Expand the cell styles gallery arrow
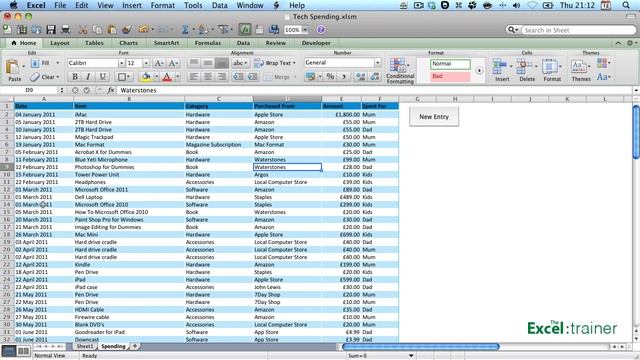The width and height of the screenshot is (640, 360). tap(479, 70)
